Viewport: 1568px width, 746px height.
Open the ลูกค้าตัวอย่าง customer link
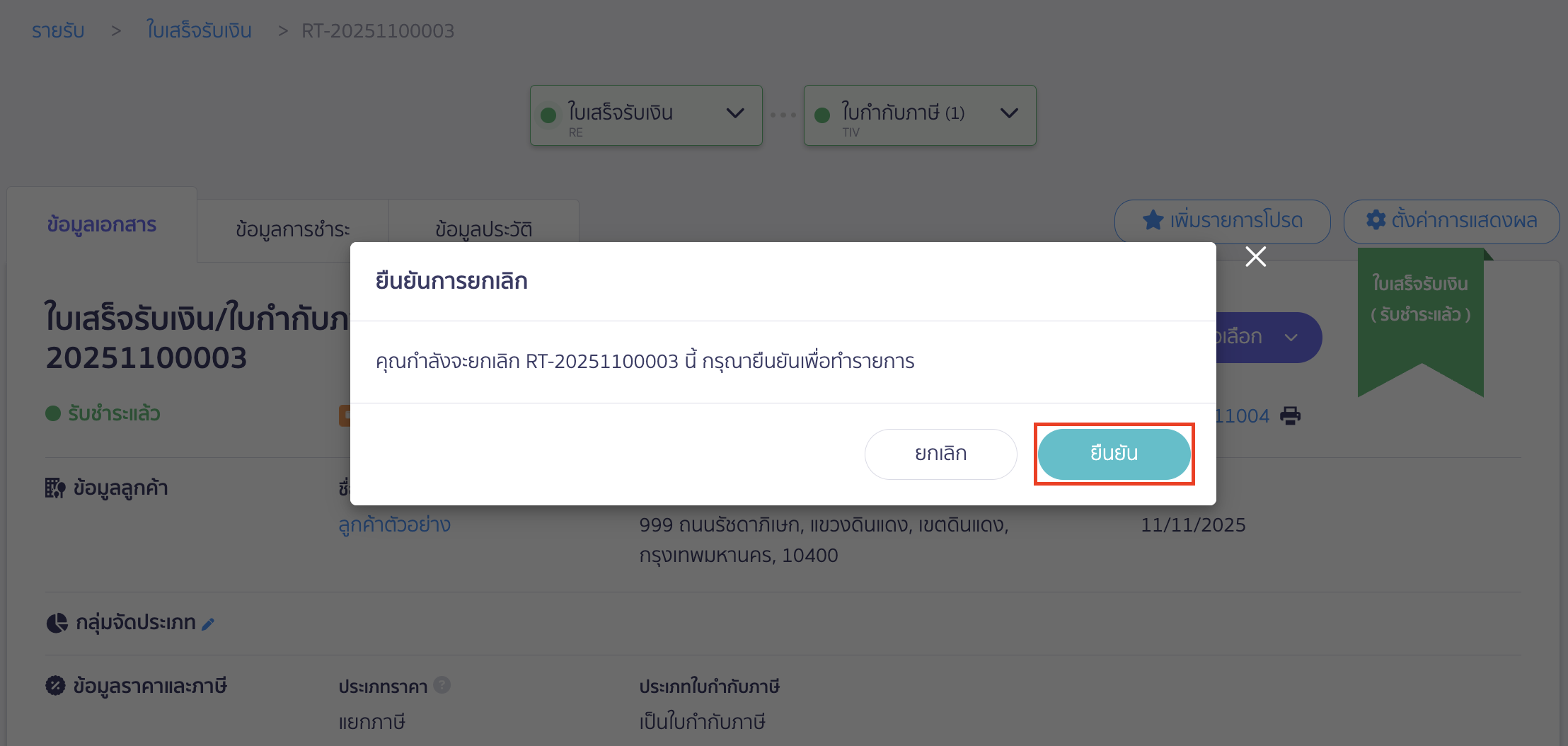click(394, 524)
